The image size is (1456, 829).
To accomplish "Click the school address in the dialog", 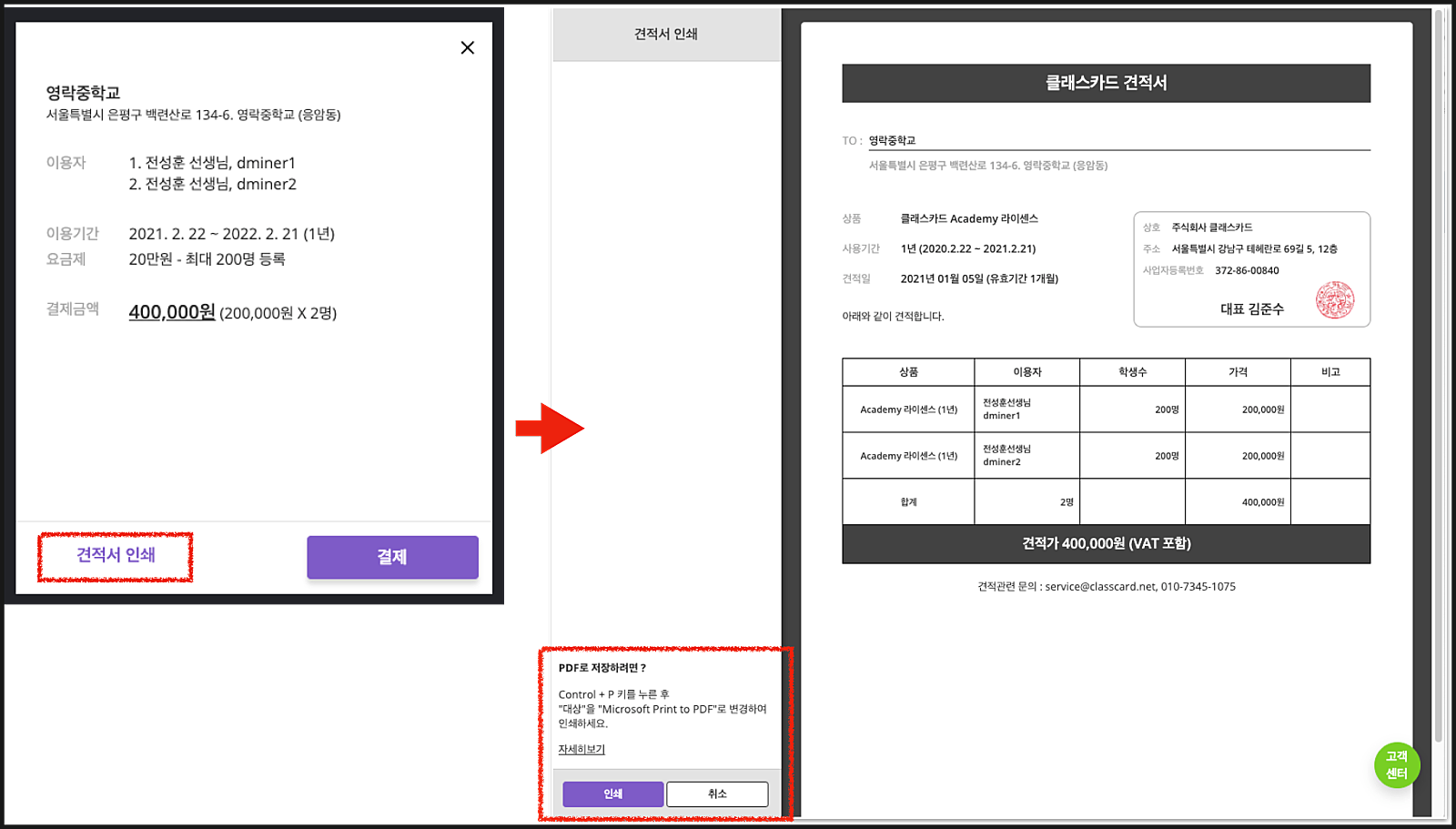I will click(x=194, y=115).
